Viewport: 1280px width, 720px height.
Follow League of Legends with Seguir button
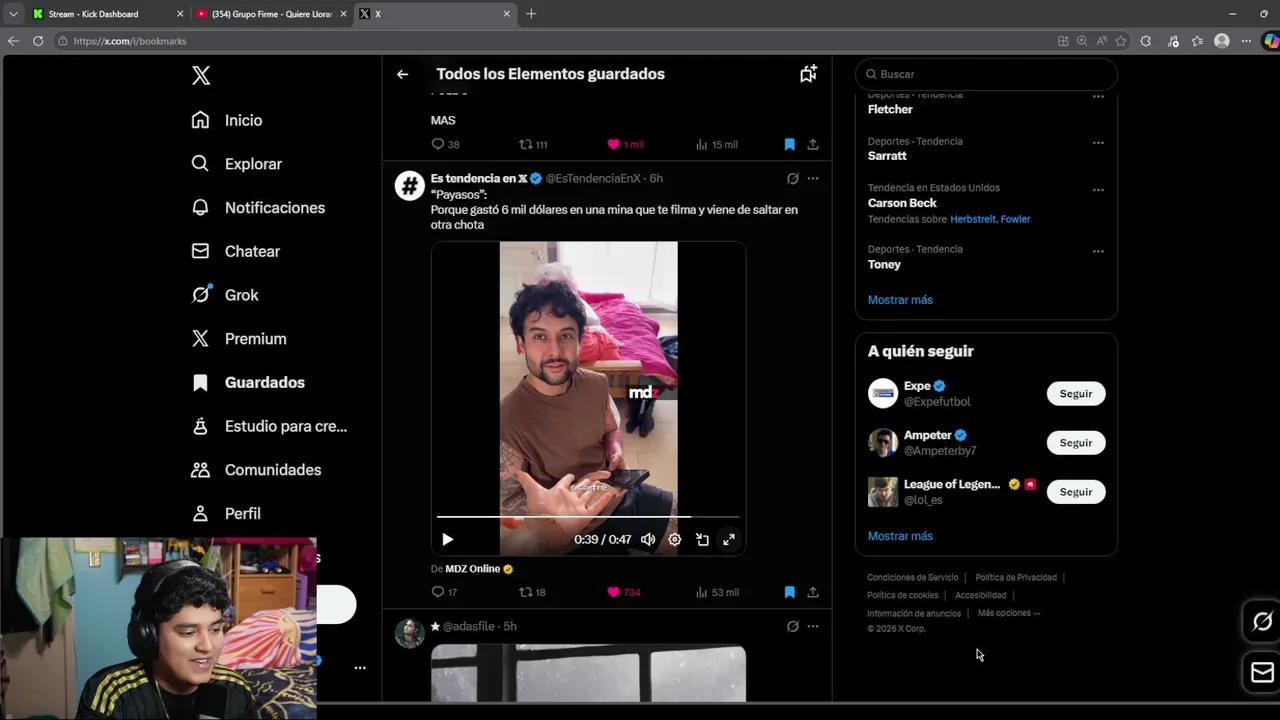1076,491
